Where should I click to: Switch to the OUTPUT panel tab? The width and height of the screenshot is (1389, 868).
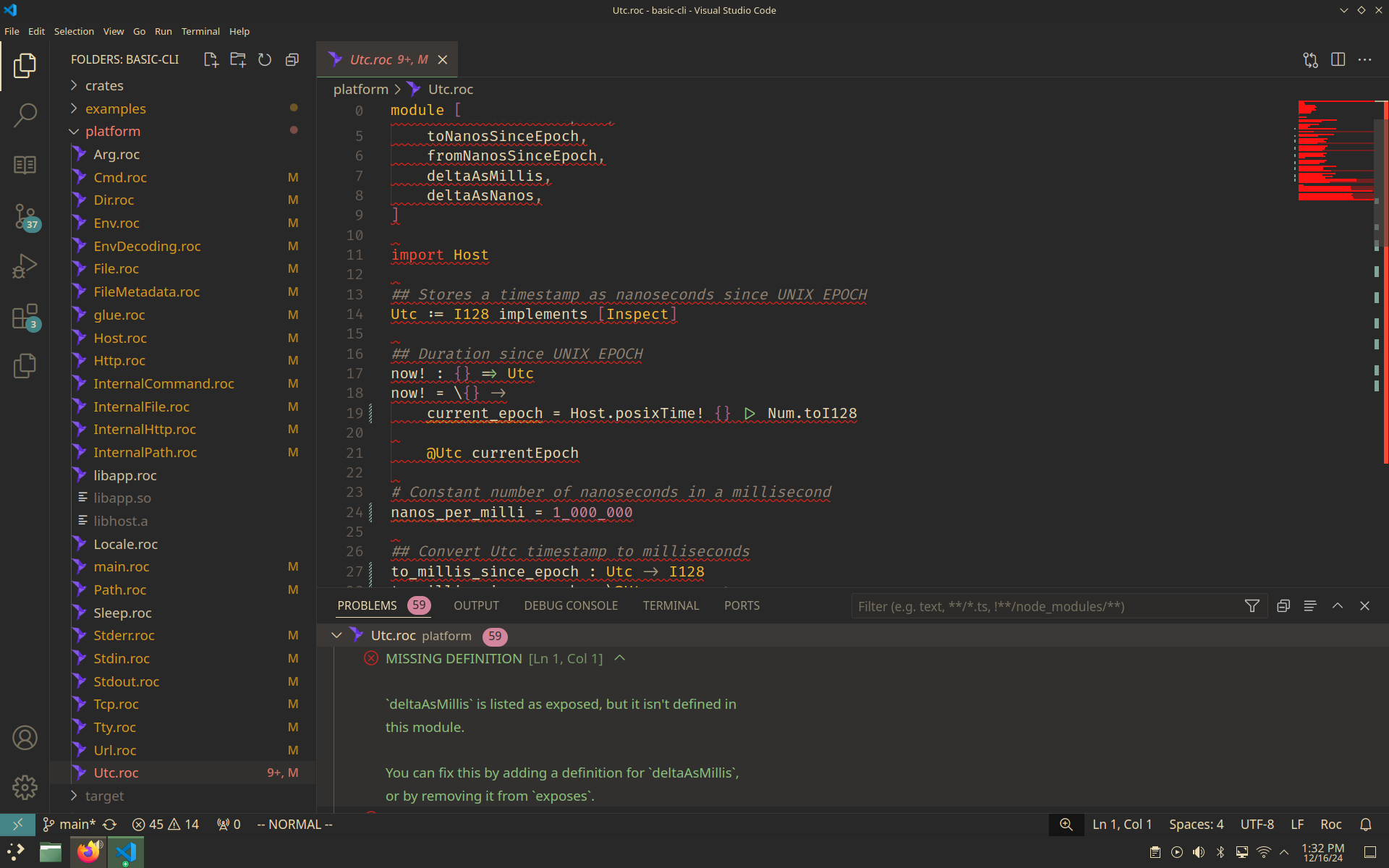[x=476, y=605]
